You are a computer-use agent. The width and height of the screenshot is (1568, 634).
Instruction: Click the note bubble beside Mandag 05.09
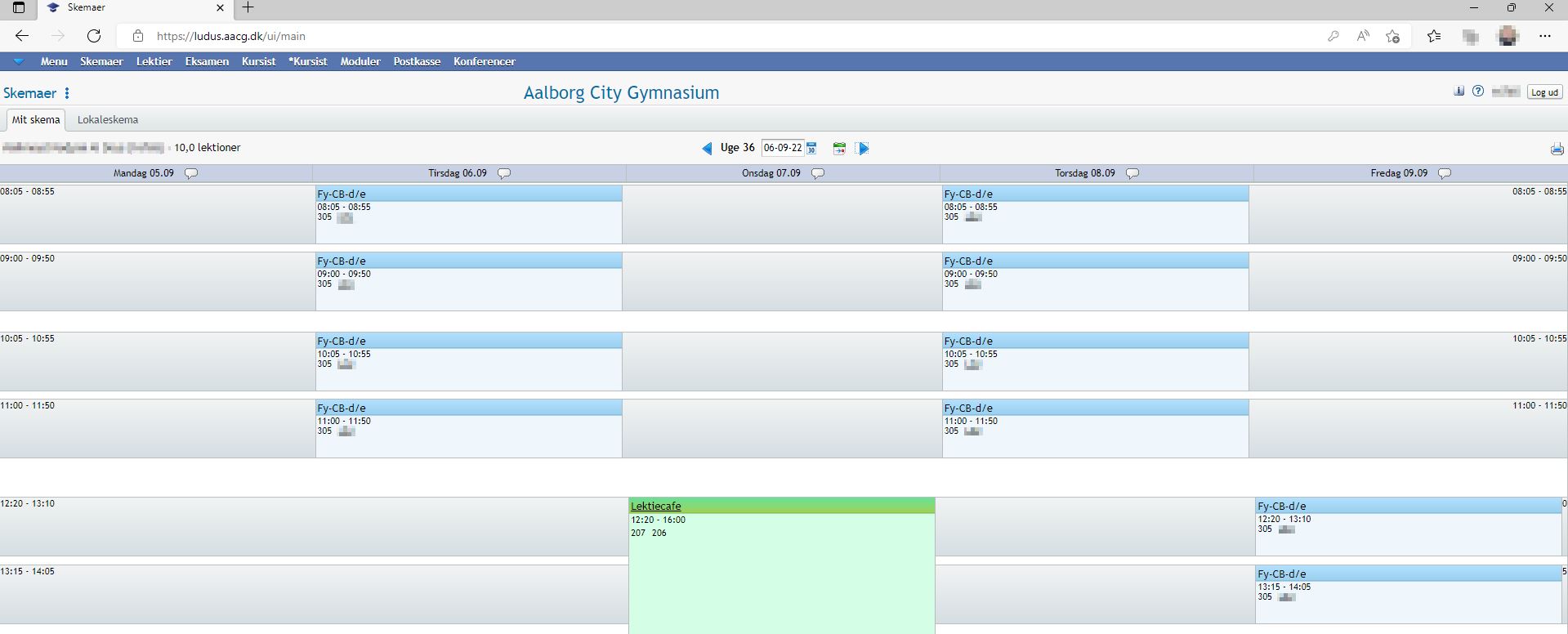click(x=191, y=173)
